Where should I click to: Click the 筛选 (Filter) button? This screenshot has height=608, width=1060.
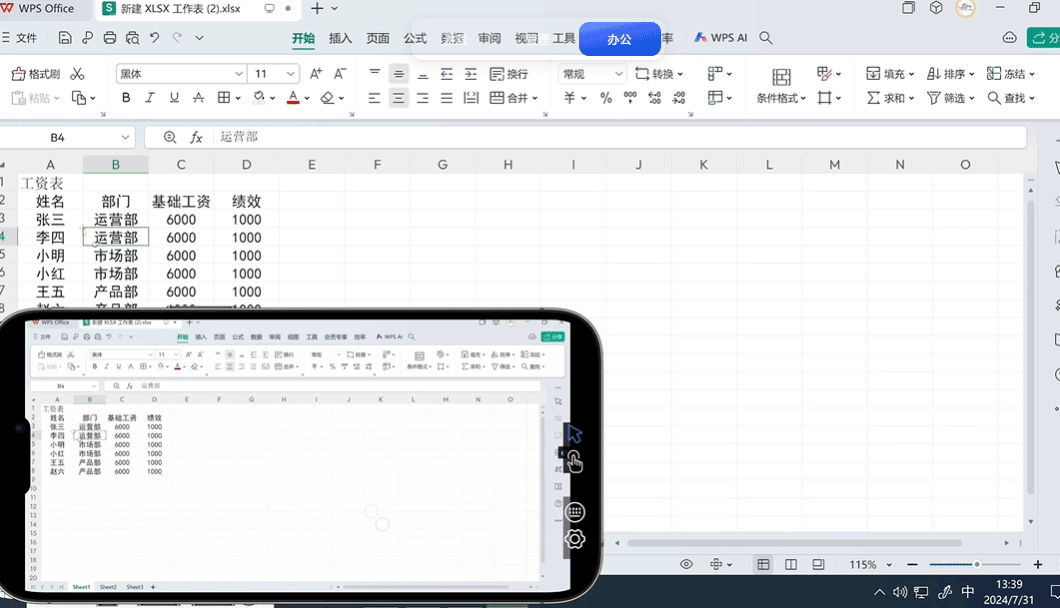946,98
